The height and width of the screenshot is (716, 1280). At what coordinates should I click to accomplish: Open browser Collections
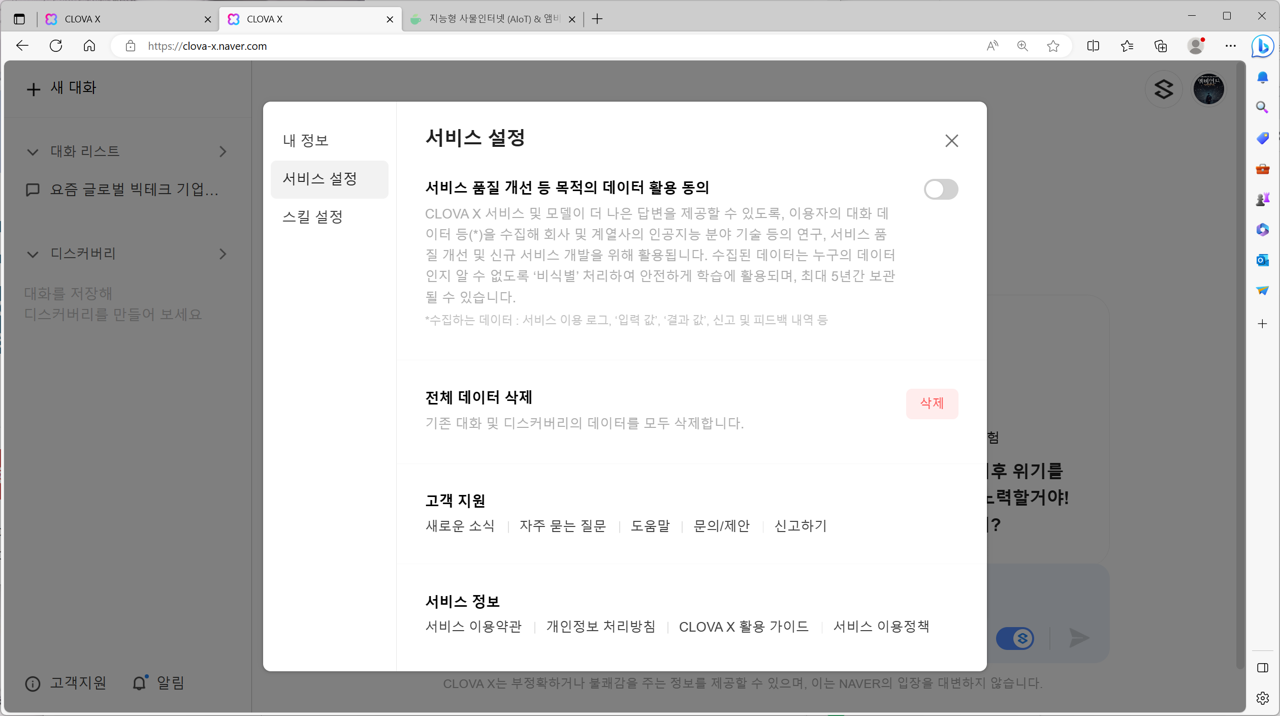tap(1161, 46)
